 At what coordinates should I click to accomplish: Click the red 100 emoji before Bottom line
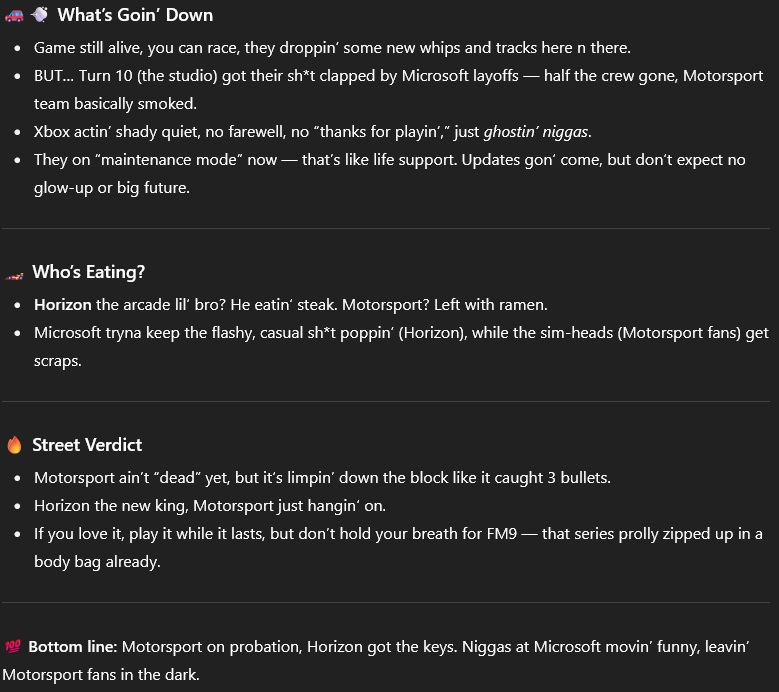[13, 646]
